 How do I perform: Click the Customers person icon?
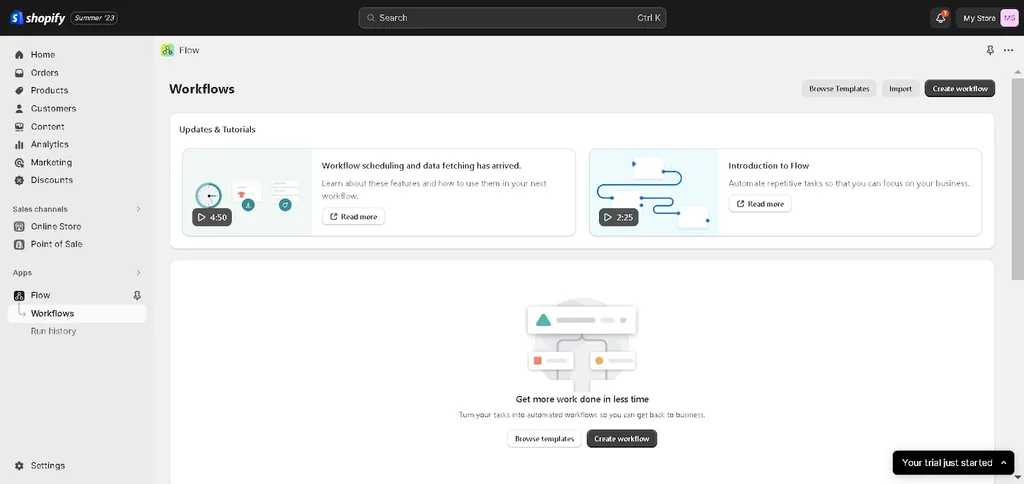(x=19, y=108)
